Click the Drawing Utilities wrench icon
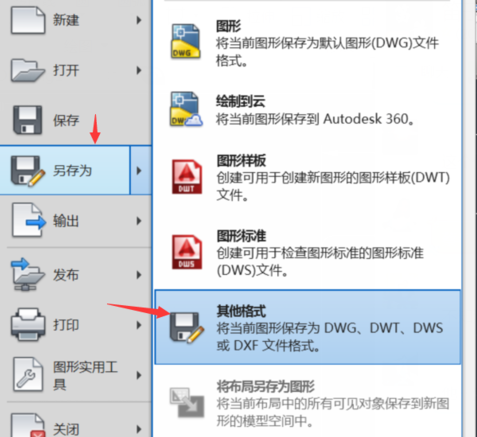Screen dimensions: 477x437 point(28,374)
